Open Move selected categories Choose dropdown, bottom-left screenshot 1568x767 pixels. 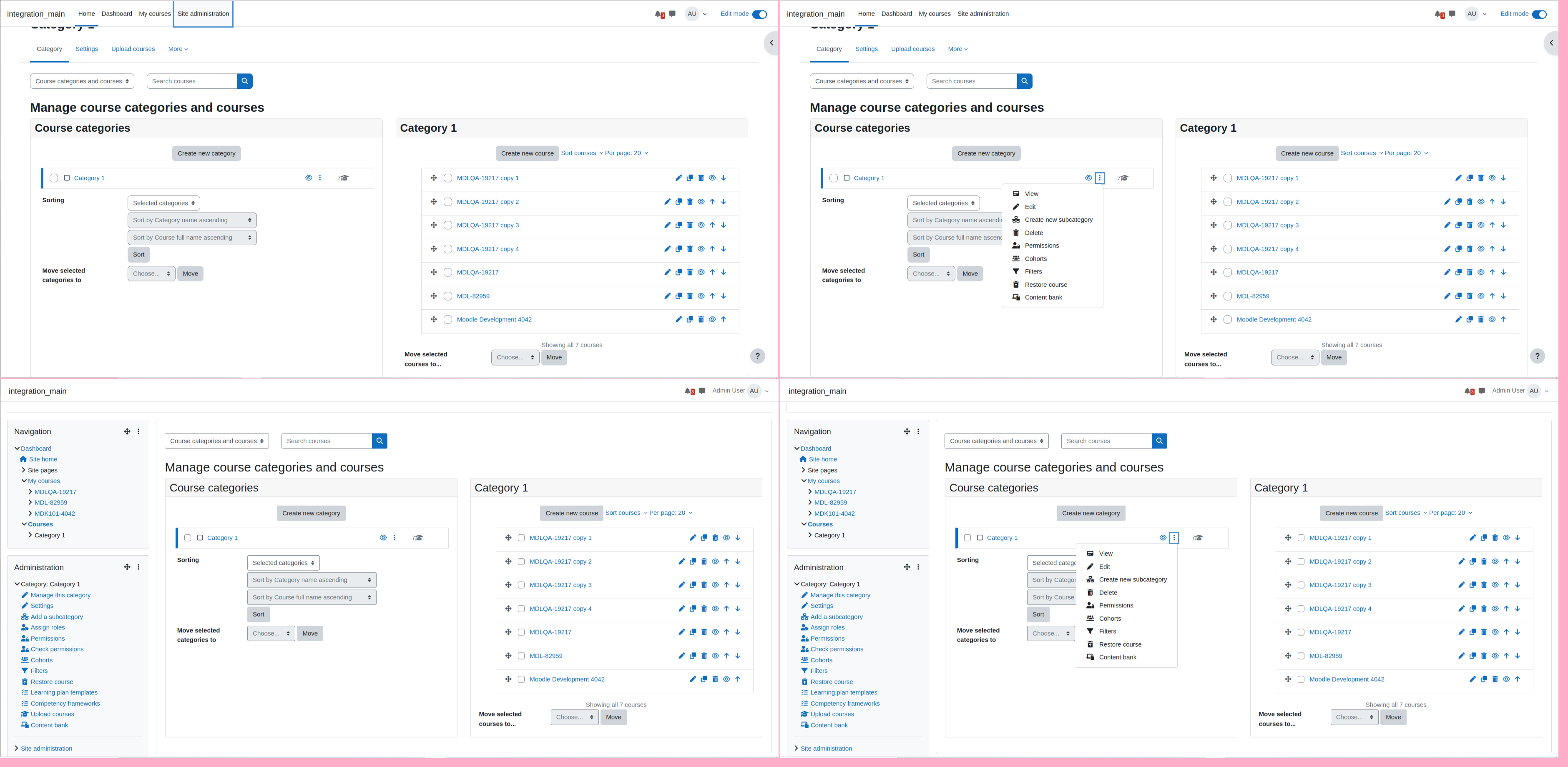[271, 633]
